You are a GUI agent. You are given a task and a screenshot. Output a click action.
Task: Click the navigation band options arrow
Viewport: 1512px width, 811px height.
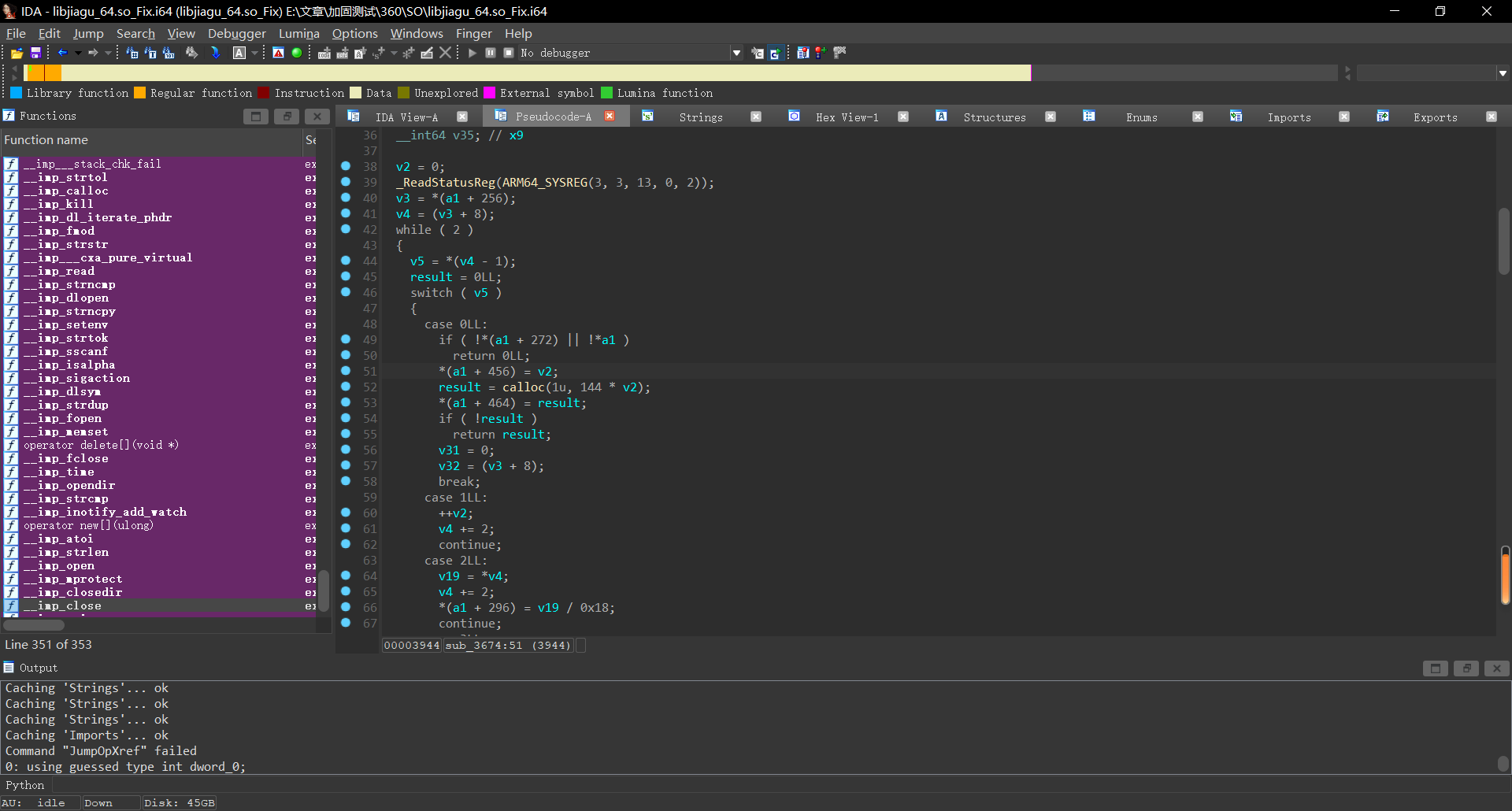[1503, 73]
